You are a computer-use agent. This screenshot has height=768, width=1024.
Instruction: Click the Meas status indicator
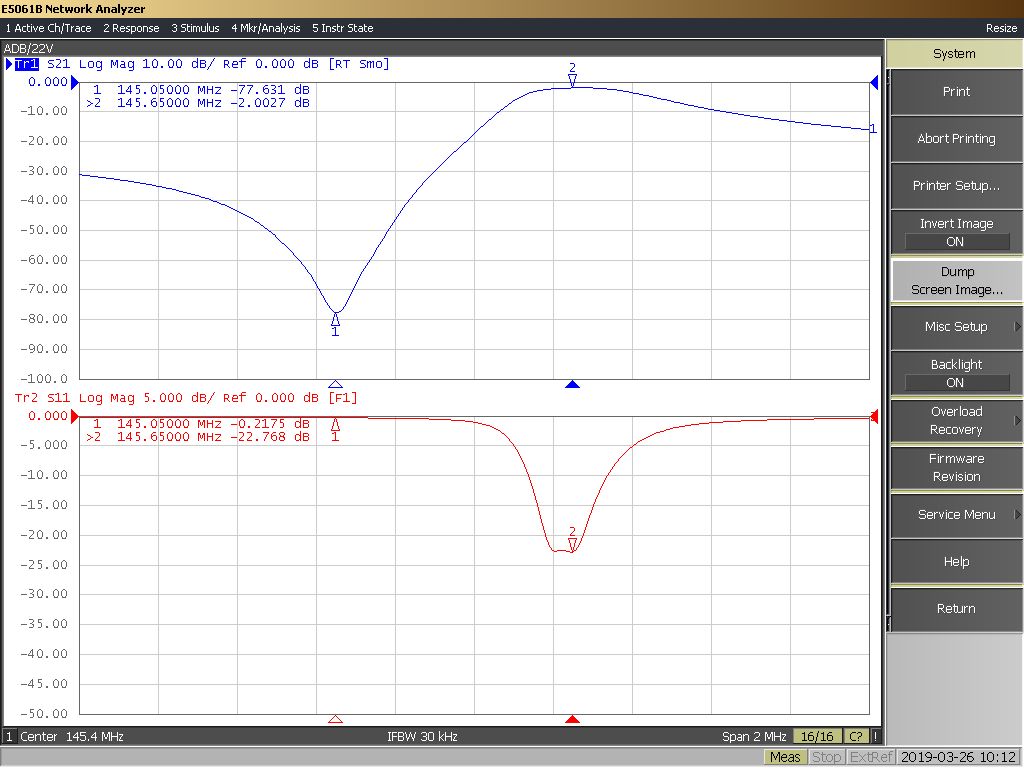pyautogui.click(x=785, y=757)
